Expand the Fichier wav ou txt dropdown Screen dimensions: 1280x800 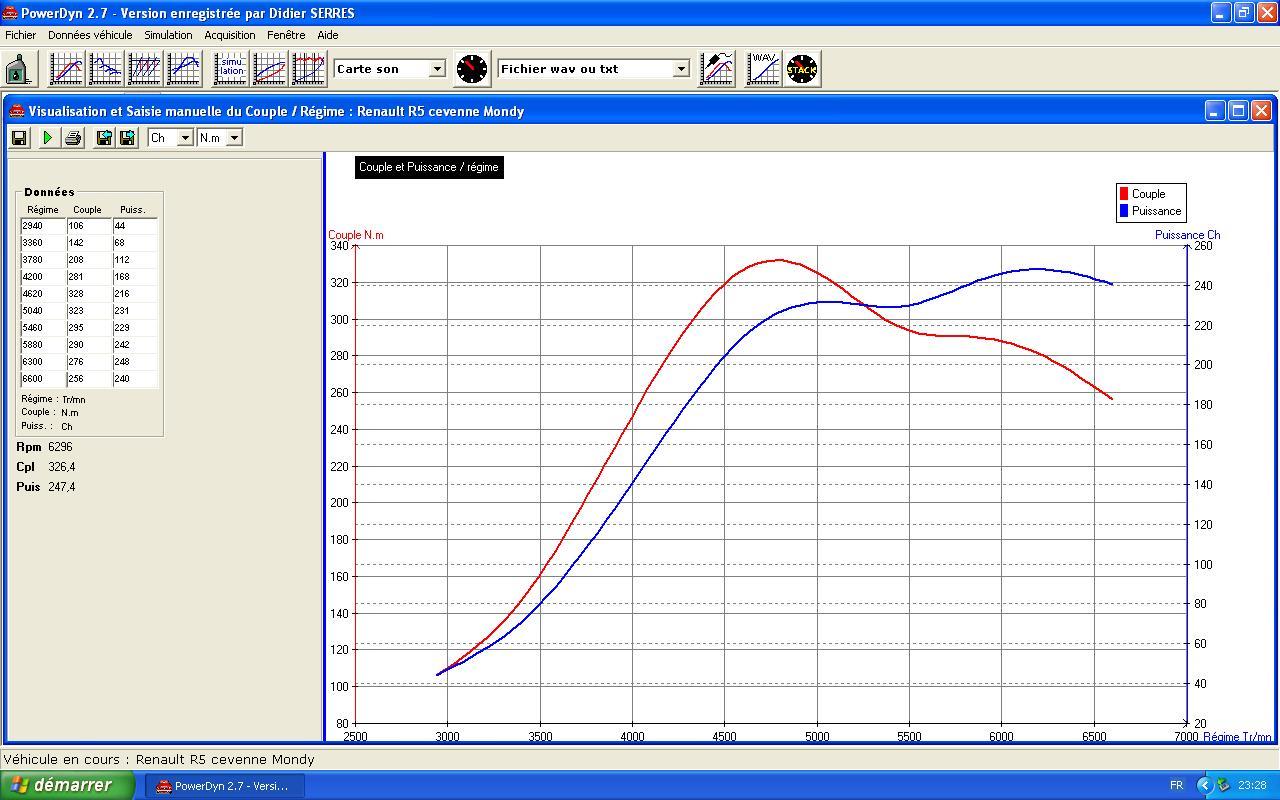coord(681,69)
